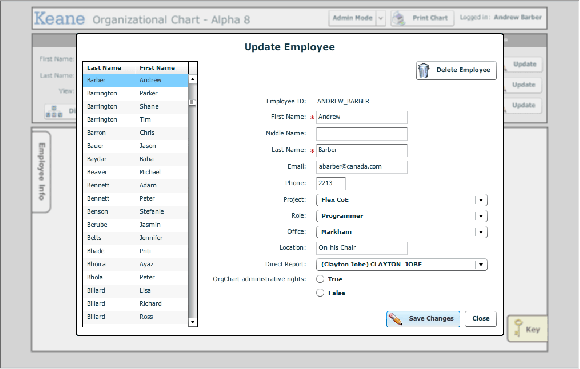Image resolution: width=580 pixels, height=369 pixels.
Task: Click the Last Name field containing Barber
Action: tap(362, 150)
